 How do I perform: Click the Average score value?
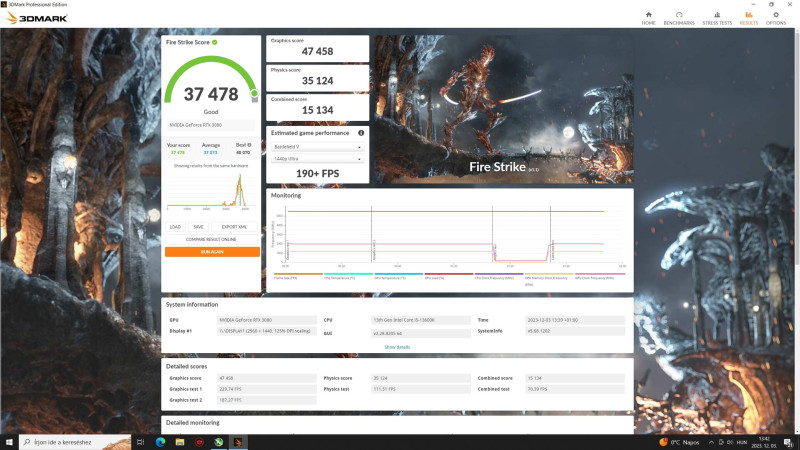(x=210, y=153)
